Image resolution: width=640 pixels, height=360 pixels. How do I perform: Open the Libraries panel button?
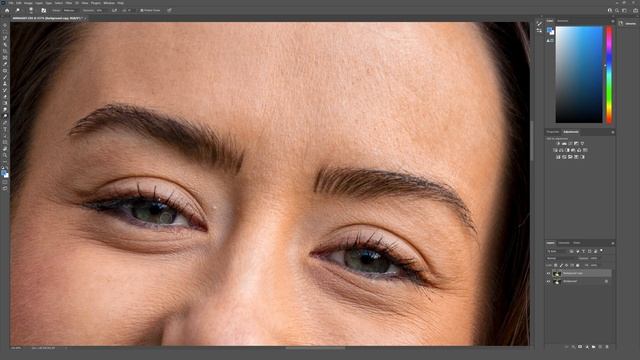[x=628, y=24]
